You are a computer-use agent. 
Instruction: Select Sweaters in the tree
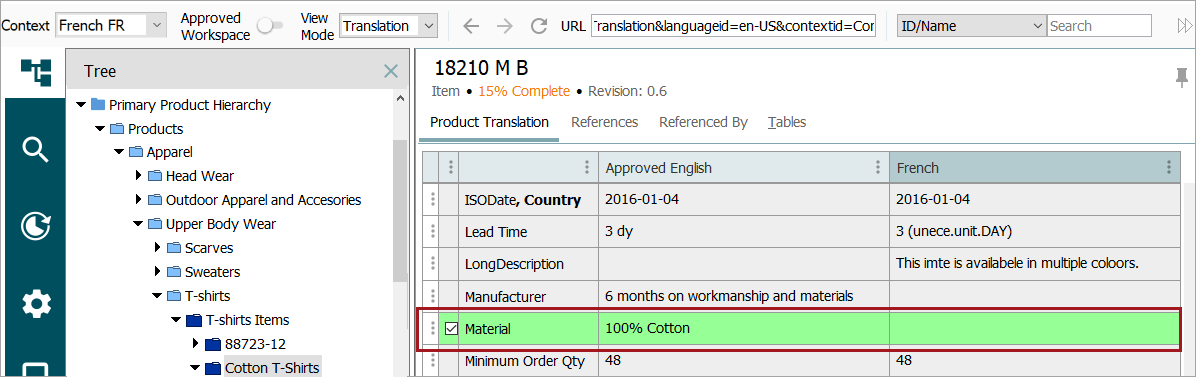pyautogui.click(x=212, y=272)
